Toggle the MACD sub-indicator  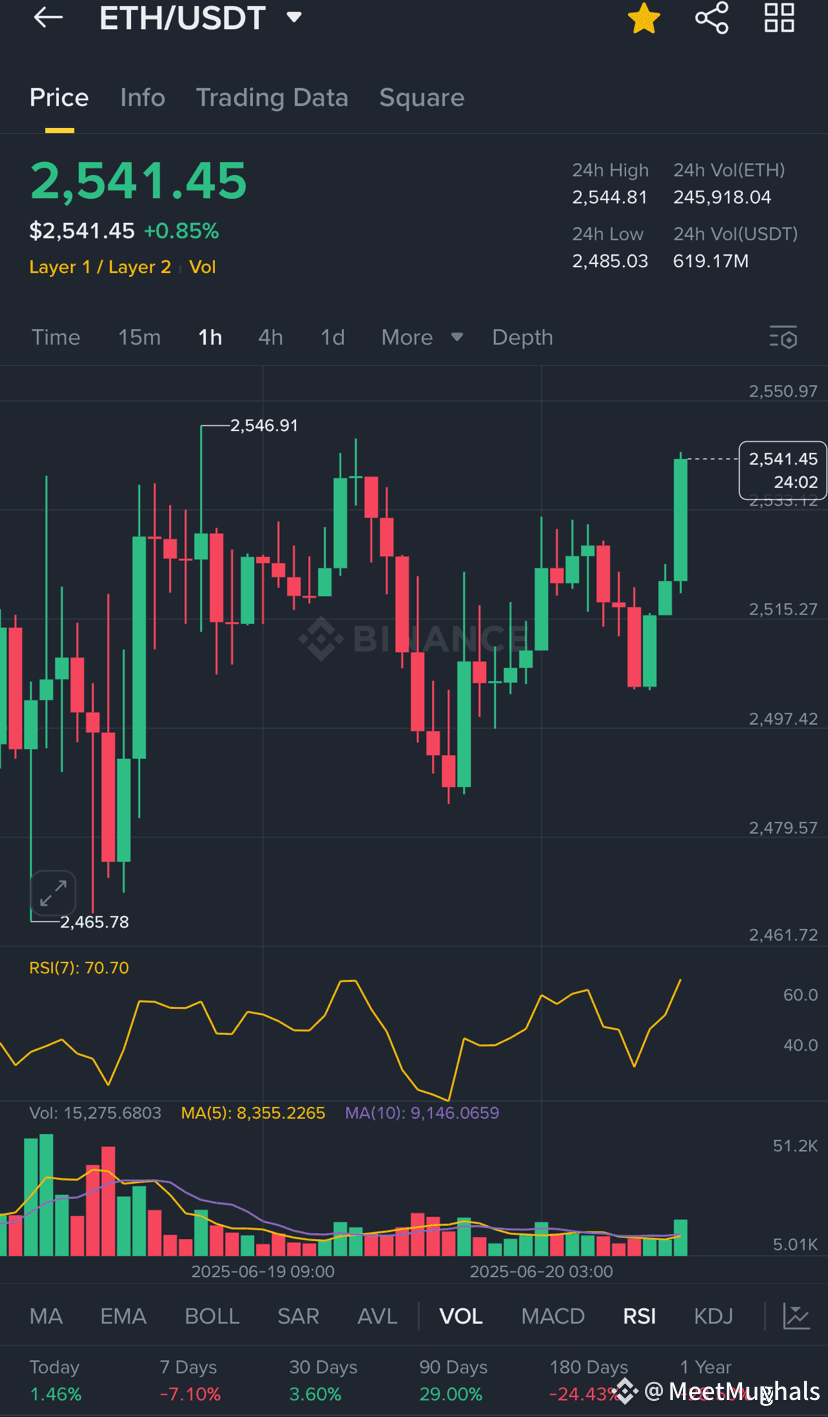point(553,1316)
